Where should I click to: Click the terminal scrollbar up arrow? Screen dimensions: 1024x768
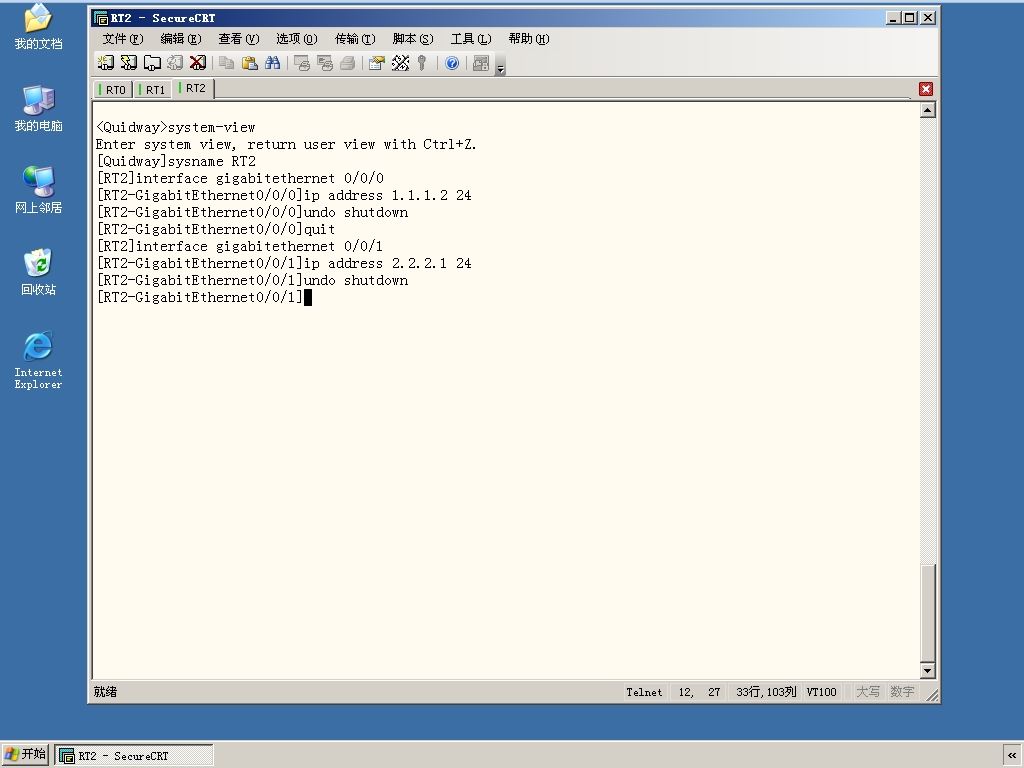[x=927, y=110]
